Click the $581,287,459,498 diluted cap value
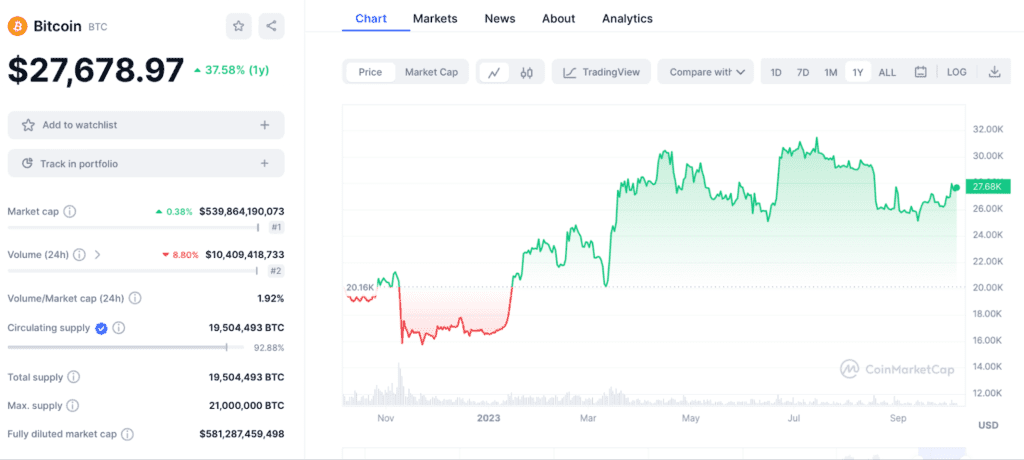This screenshot has width=1024, height=460. pos(242,434)
